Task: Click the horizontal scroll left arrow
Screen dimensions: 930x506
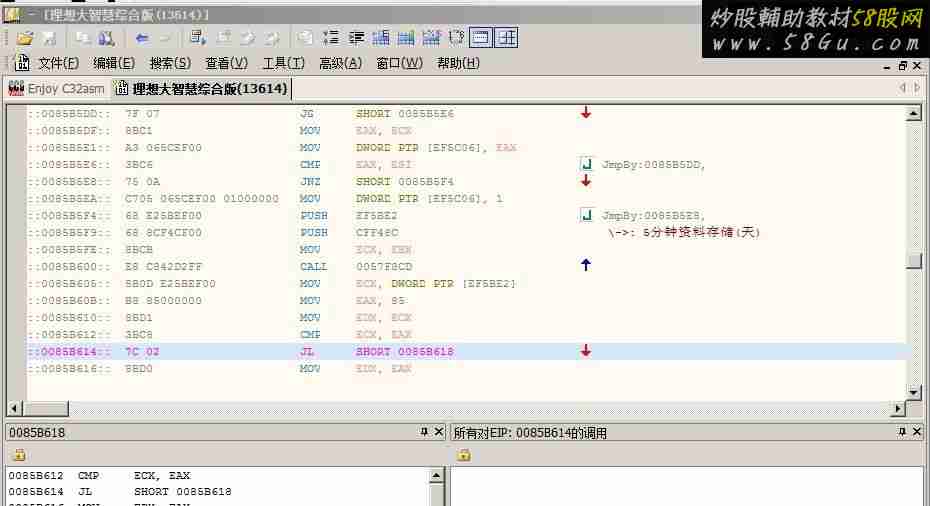Action: click(x=14, y=408)
